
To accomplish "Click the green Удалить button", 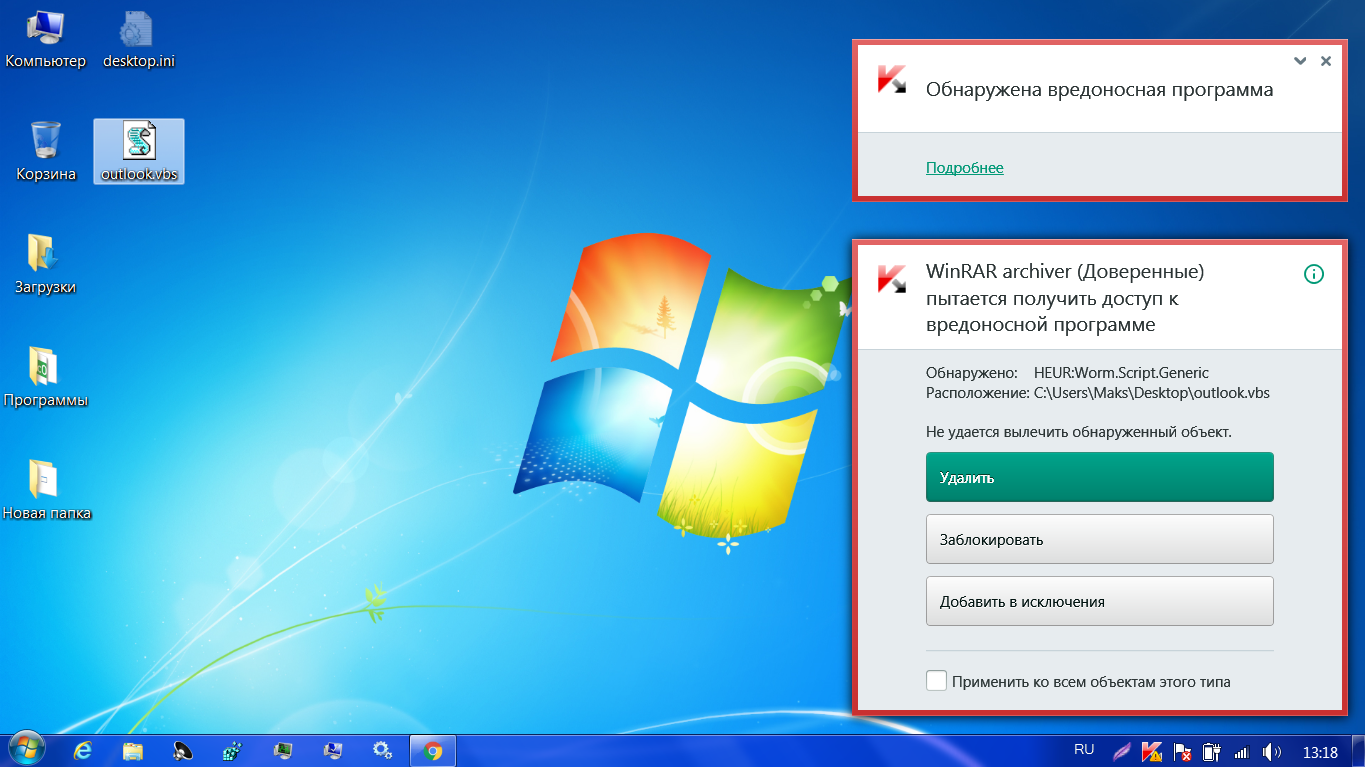I will click(x=1100, y=477).
